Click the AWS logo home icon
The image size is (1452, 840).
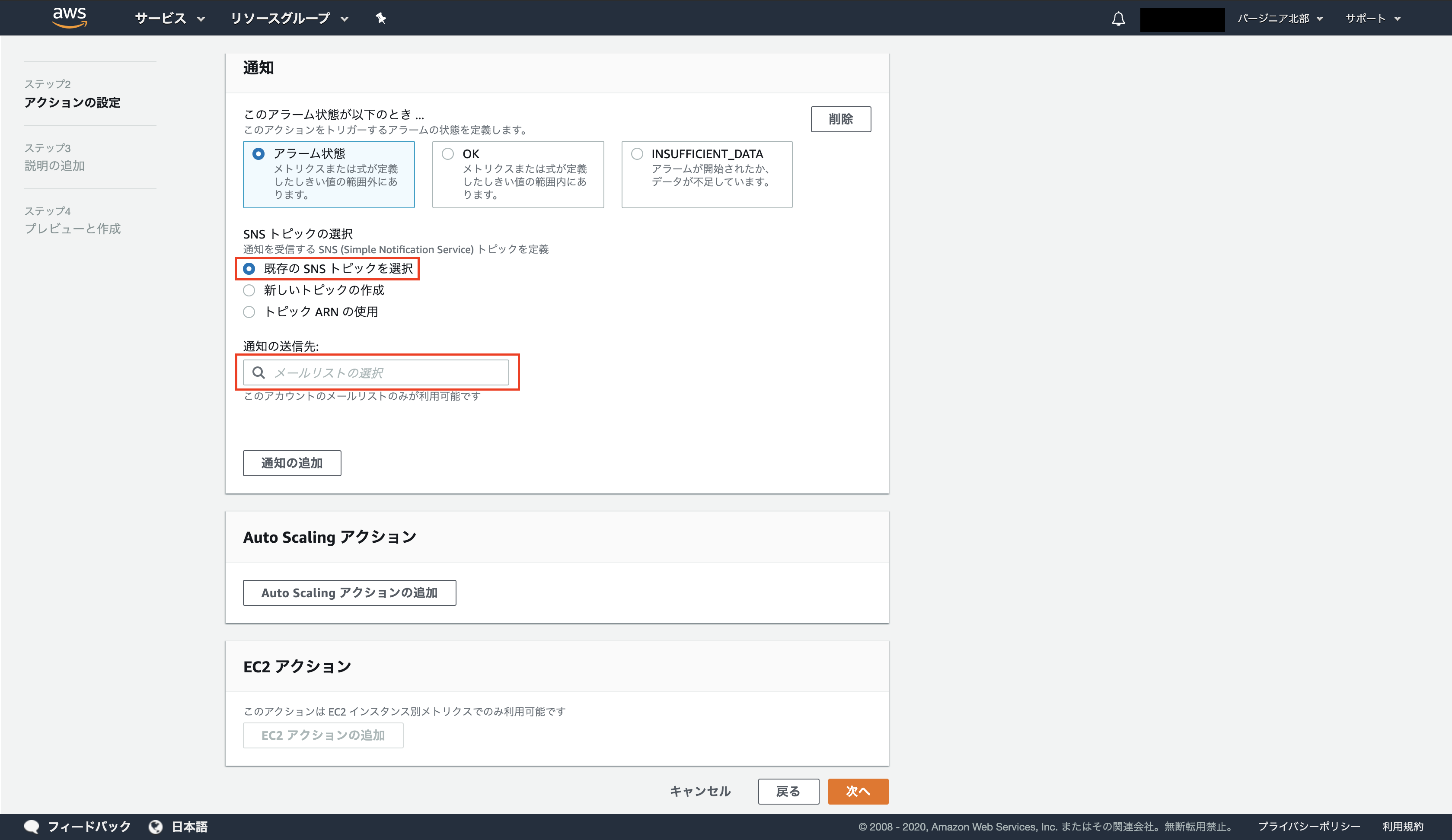[x=69, y=17]
